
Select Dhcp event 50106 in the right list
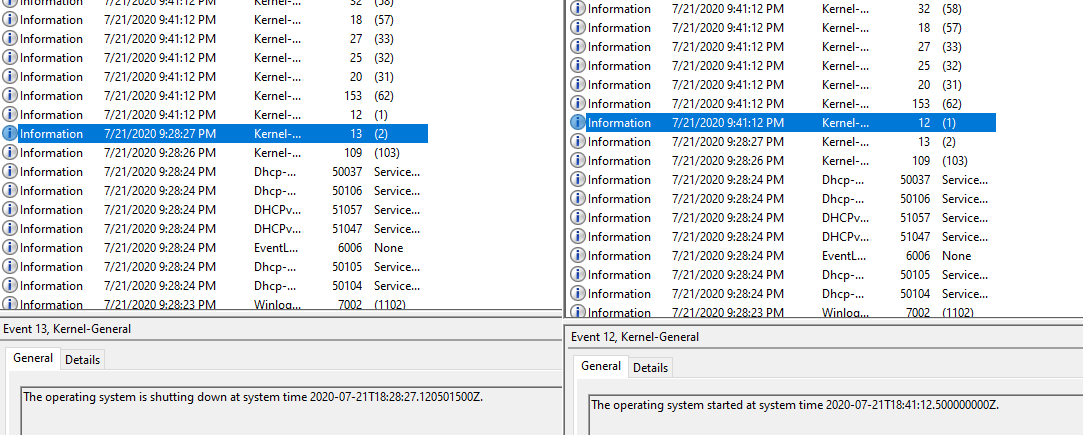[780, 199]
